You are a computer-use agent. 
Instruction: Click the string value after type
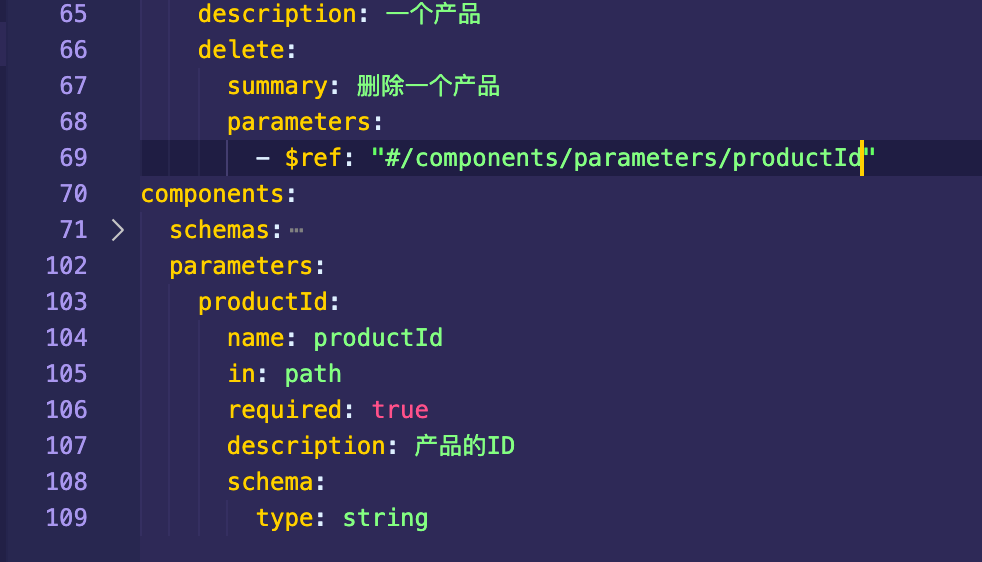coord(385,518)
